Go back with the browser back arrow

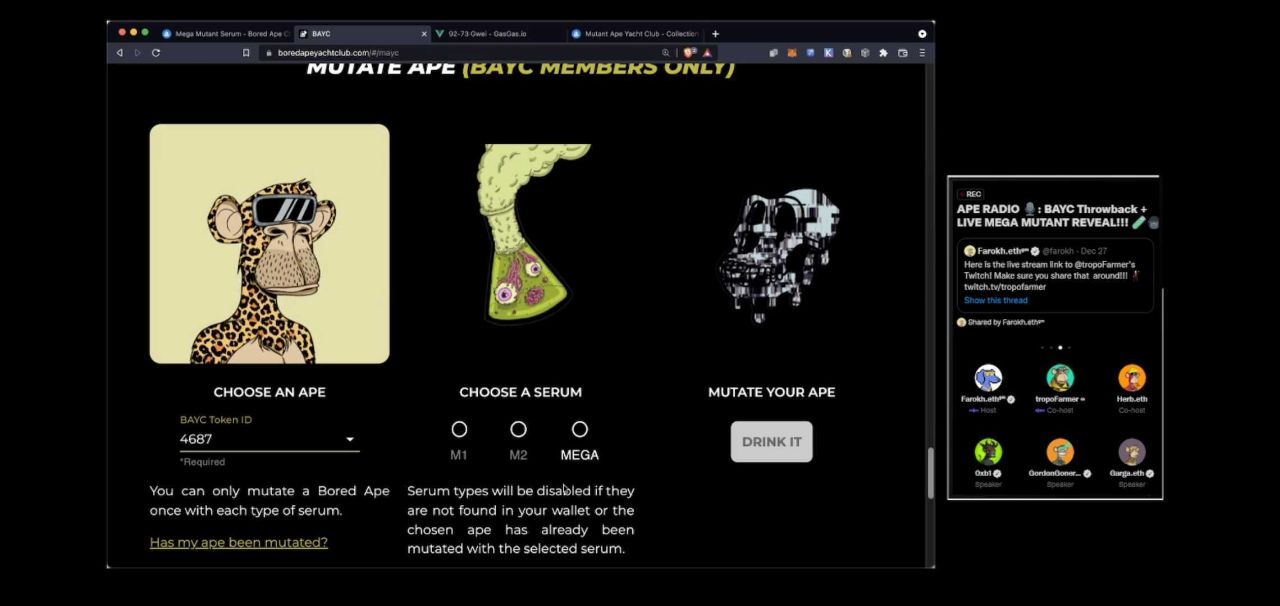point(120,52)
